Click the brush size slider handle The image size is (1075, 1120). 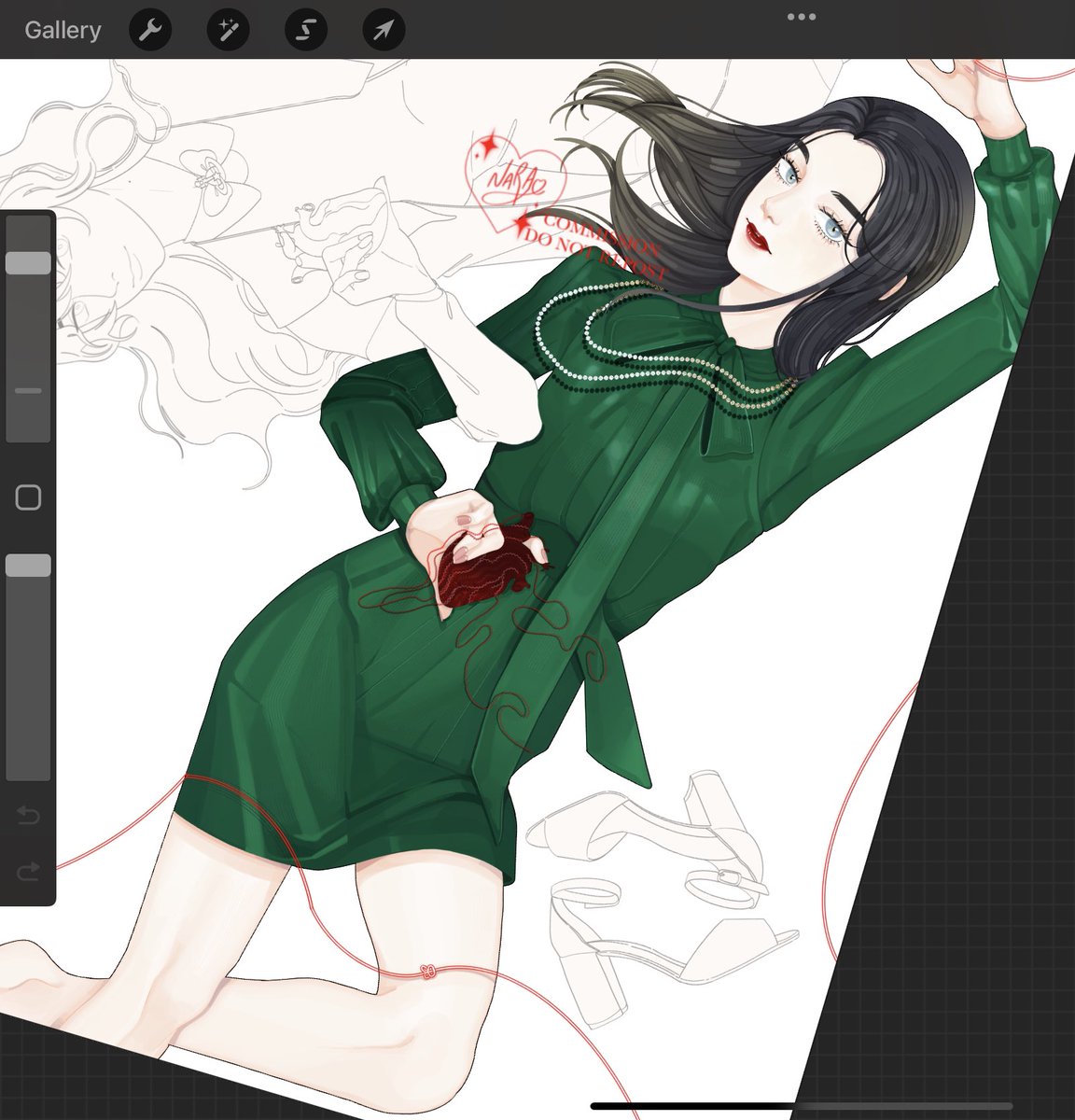(x=28, y=262)
